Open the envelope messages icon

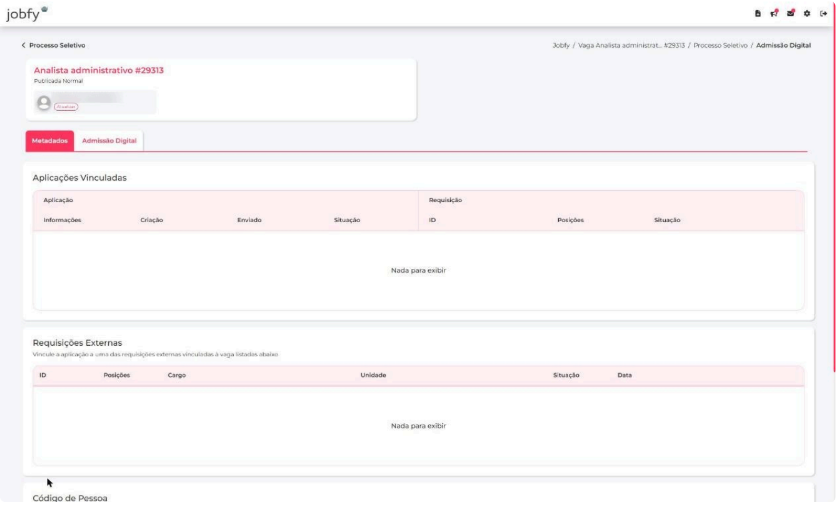click(791, 13)
